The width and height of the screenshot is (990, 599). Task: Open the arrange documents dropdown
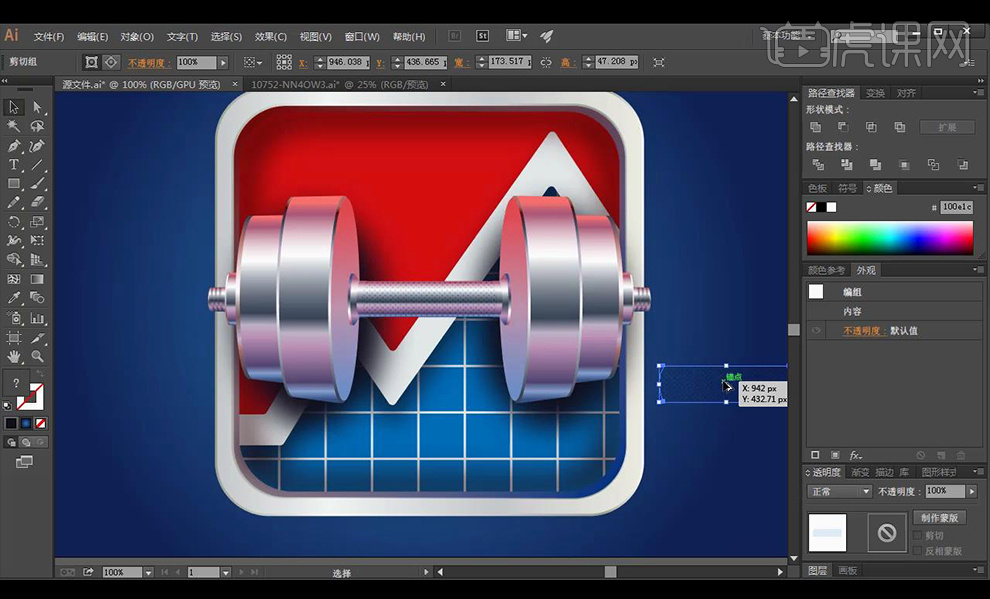tap(517, 36)
